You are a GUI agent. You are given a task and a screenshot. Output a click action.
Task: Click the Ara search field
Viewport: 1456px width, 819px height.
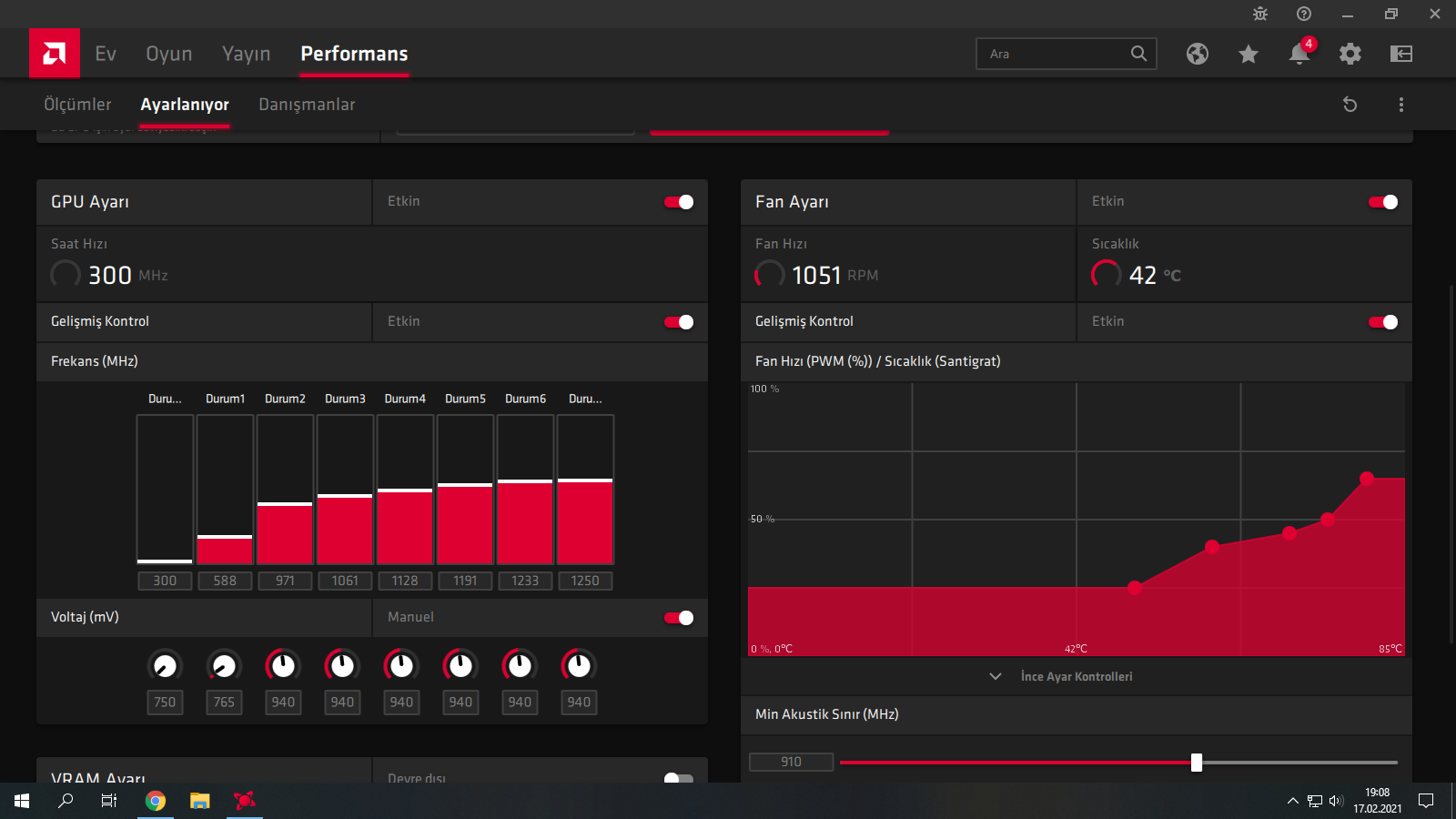tap(1056, 54)
